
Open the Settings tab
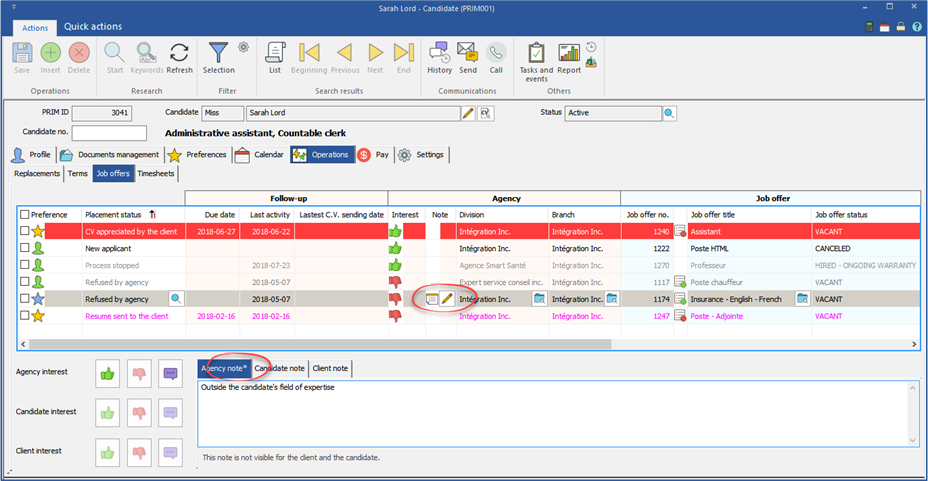pyautogui.click(x=421, y=155)
